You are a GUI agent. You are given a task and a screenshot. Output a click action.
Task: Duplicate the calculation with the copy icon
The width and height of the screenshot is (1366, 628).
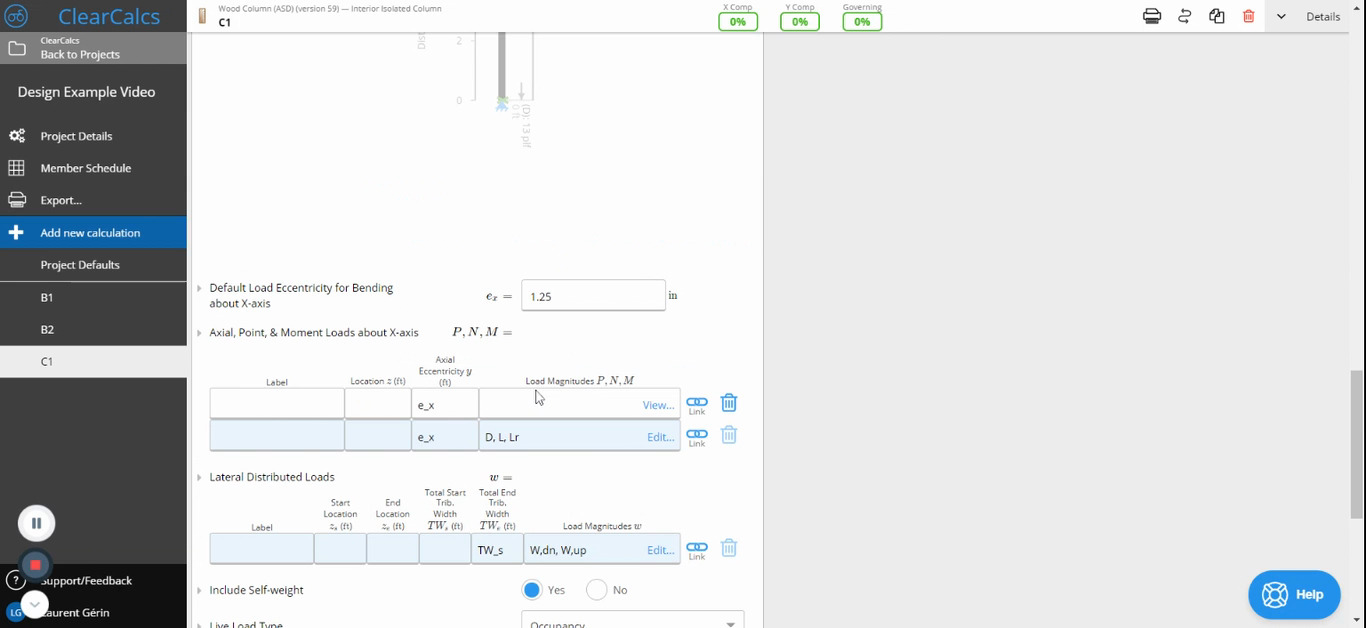pyautogui.click(x=1217, y=16)
